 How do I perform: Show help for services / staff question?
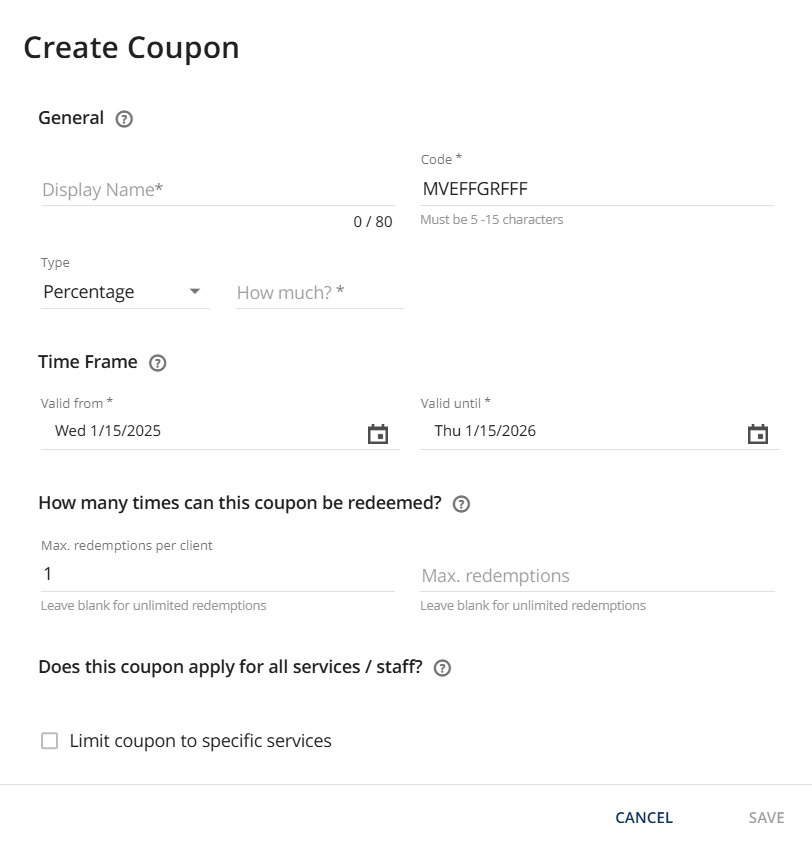pyautogui.click(x=442, y=668)
